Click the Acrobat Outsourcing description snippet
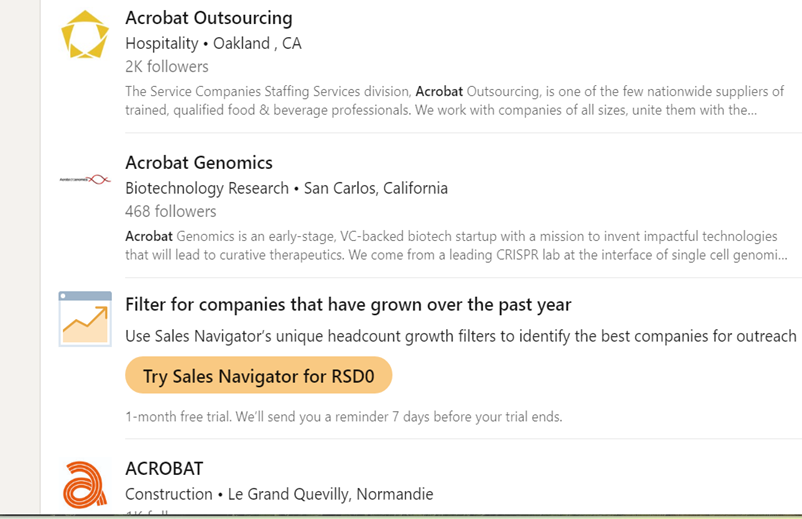 coord(454,101)
